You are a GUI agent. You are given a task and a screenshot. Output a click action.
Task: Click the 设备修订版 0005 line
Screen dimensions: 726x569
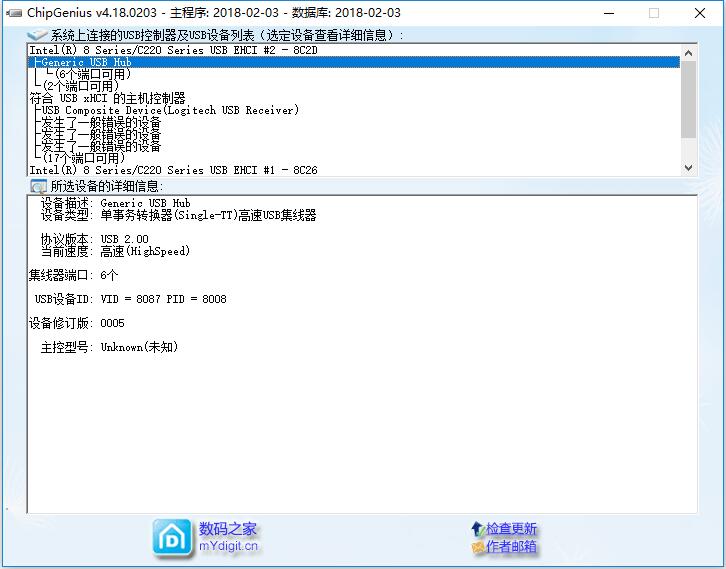point(77,323)
